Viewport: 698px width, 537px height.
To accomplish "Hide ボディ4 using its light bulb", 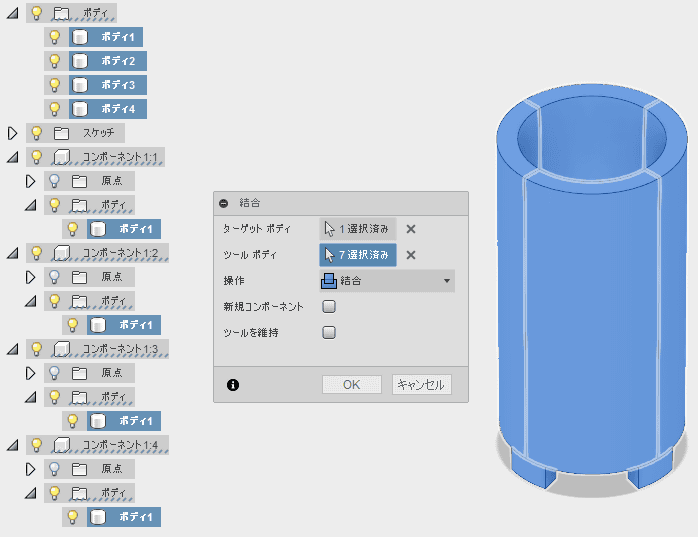I will pos(54,109).
